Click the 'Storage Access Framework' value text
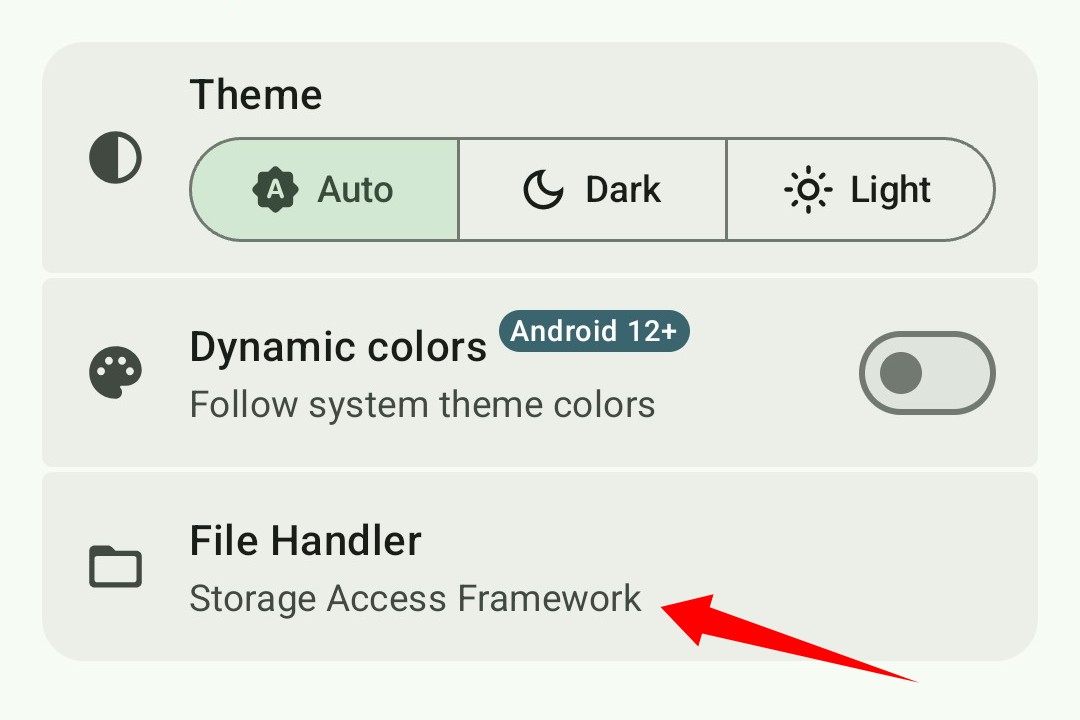This screenshot has height=720, width=1080. pos(415,599)
